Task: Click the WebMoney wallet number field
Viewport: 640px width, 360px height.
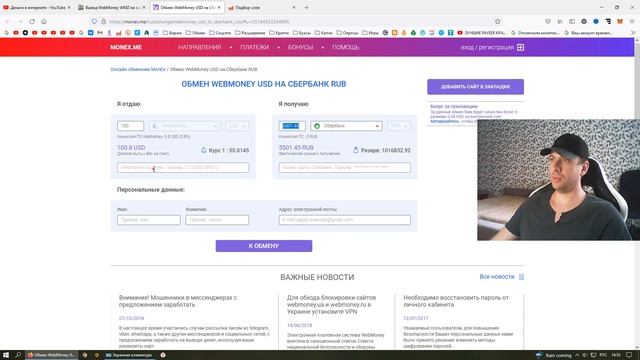Action: [x=183, y=167]
